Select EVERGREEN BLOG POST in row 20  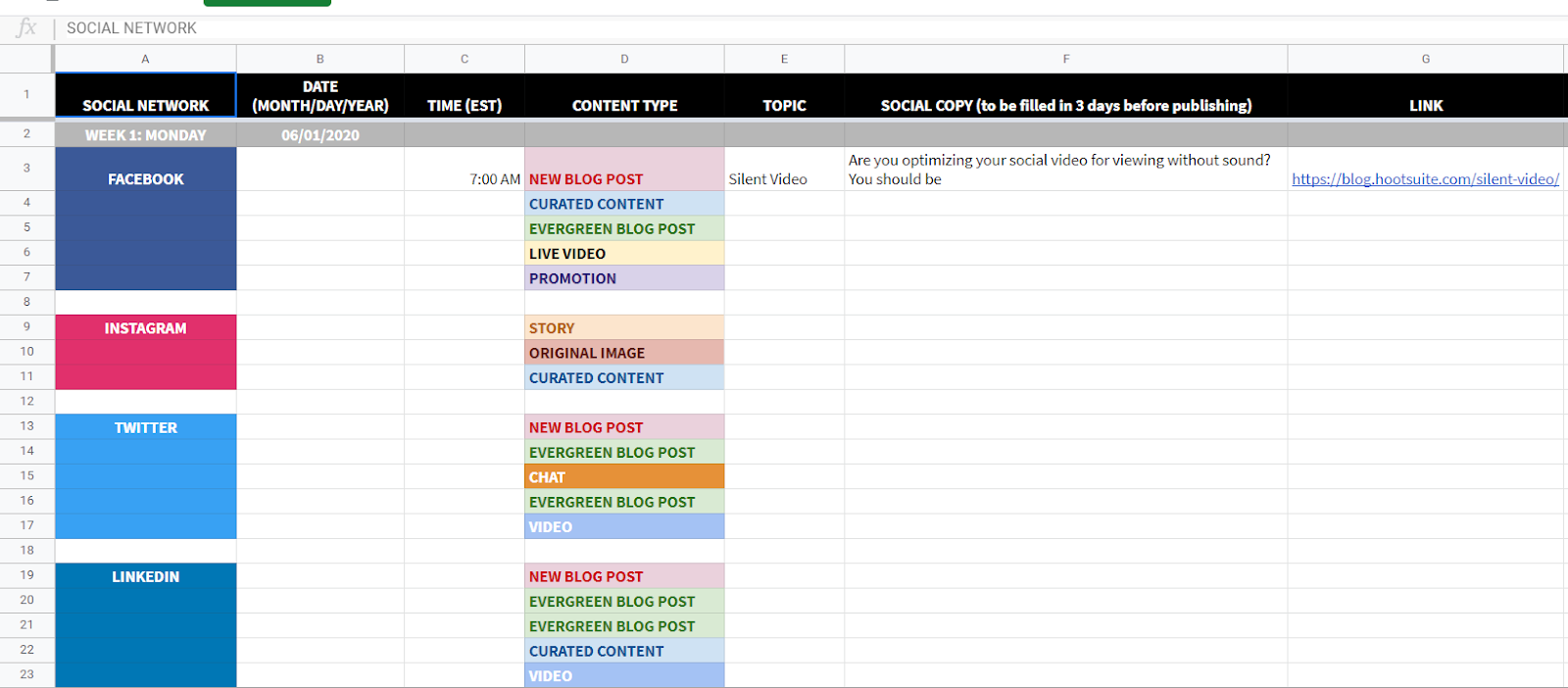point(624,601)
